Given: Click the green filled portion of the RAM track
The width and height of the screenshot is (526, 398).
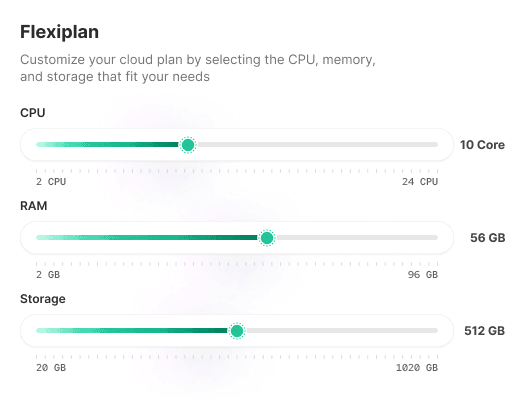Looking at the screenshot, I should (147, 238).
